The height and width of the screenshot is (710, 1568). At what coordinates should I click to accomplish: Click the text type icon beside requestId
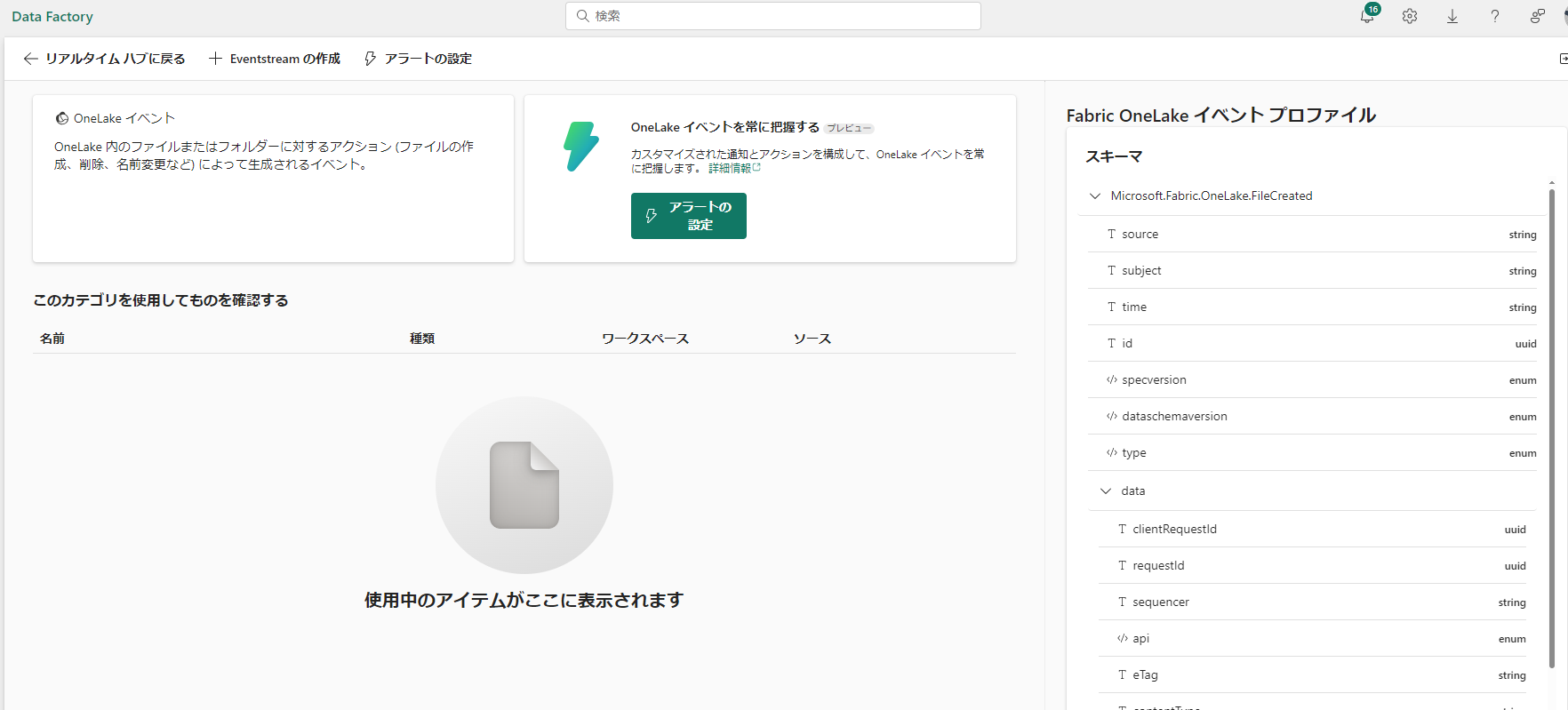coord(1122,565)
